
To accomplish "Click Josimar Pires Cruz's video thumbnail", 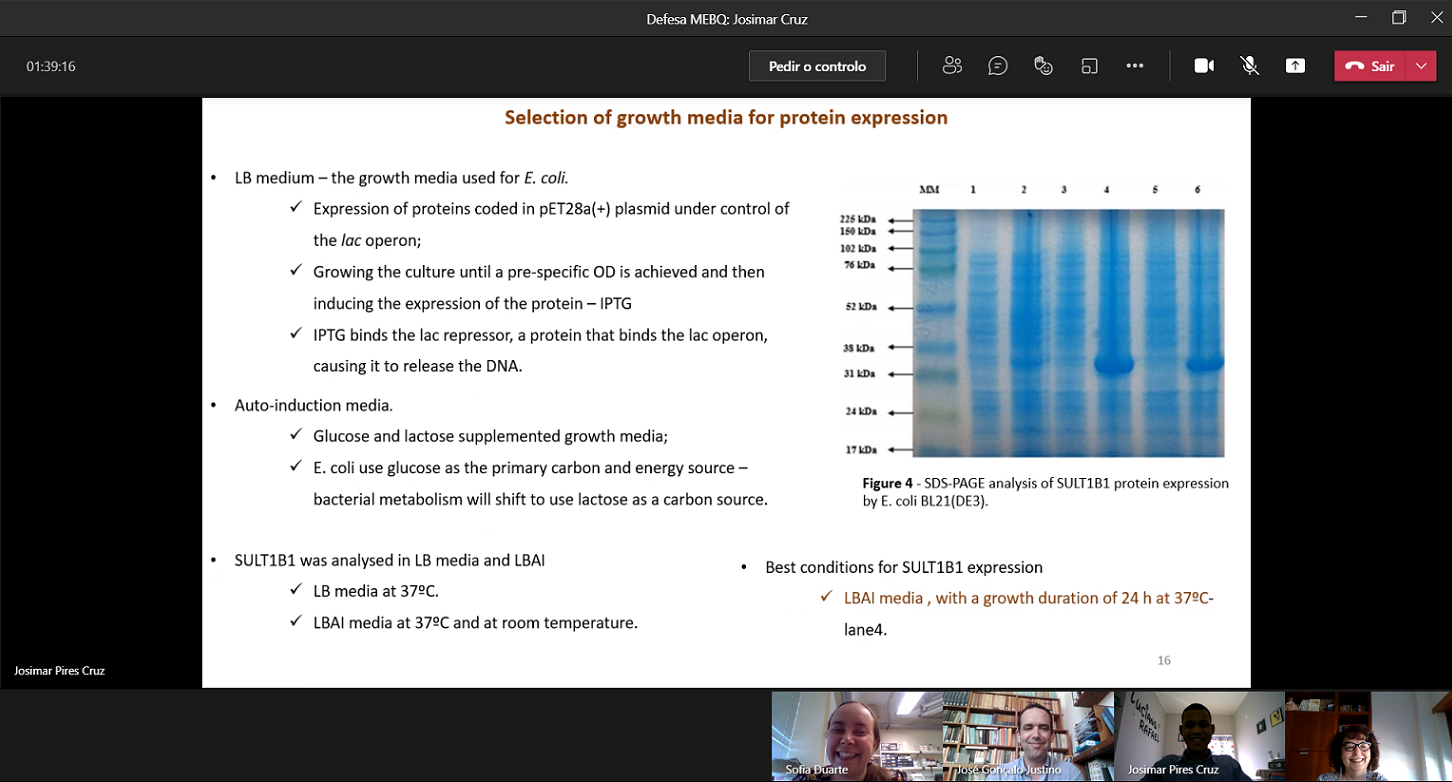I will (x=1199, y=736).
